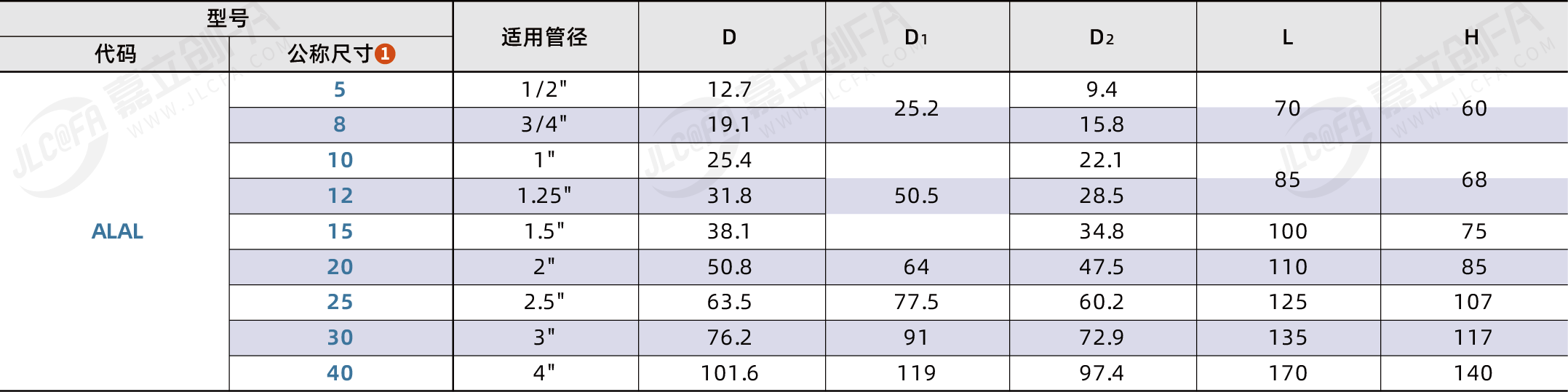This screenshot has width=1568, height=392.
Task: Click the orange number 1 note badge
Action: click(385, 54)
